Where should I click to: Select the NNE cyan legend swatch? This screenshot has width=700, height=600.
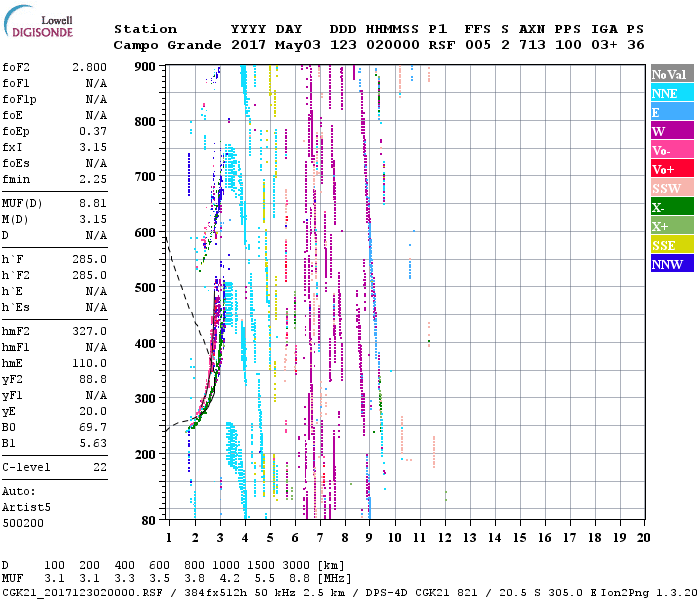(x=672, y=93)
